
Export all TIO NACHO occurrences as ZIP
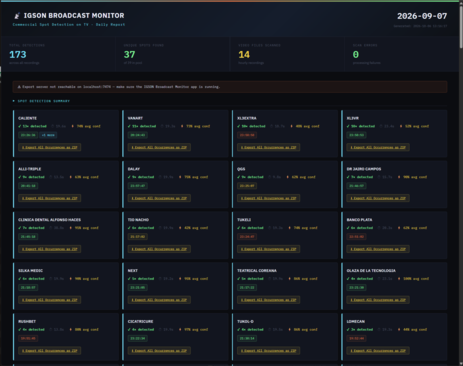coord(159,249)
